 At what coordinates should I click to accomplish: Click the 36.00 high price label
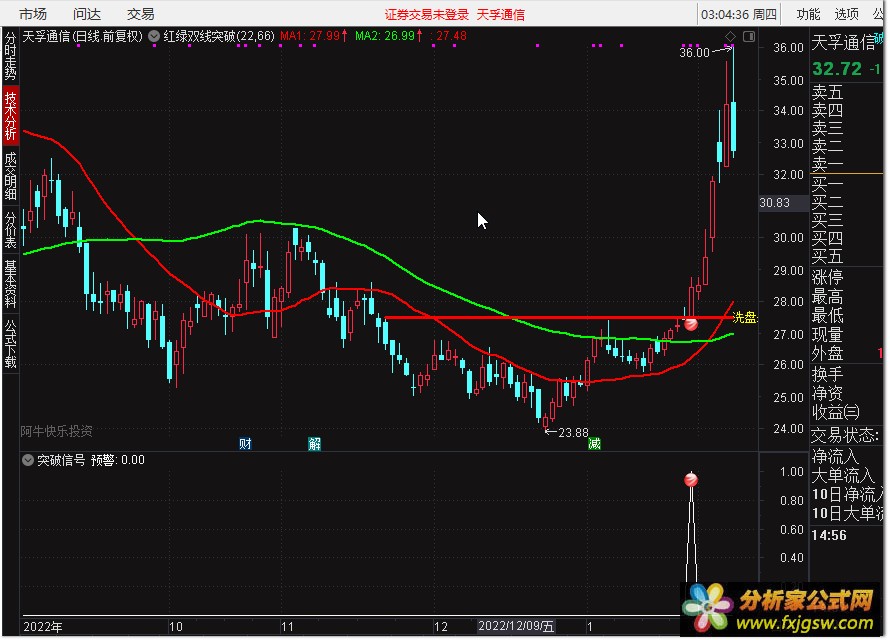(695, 53)
